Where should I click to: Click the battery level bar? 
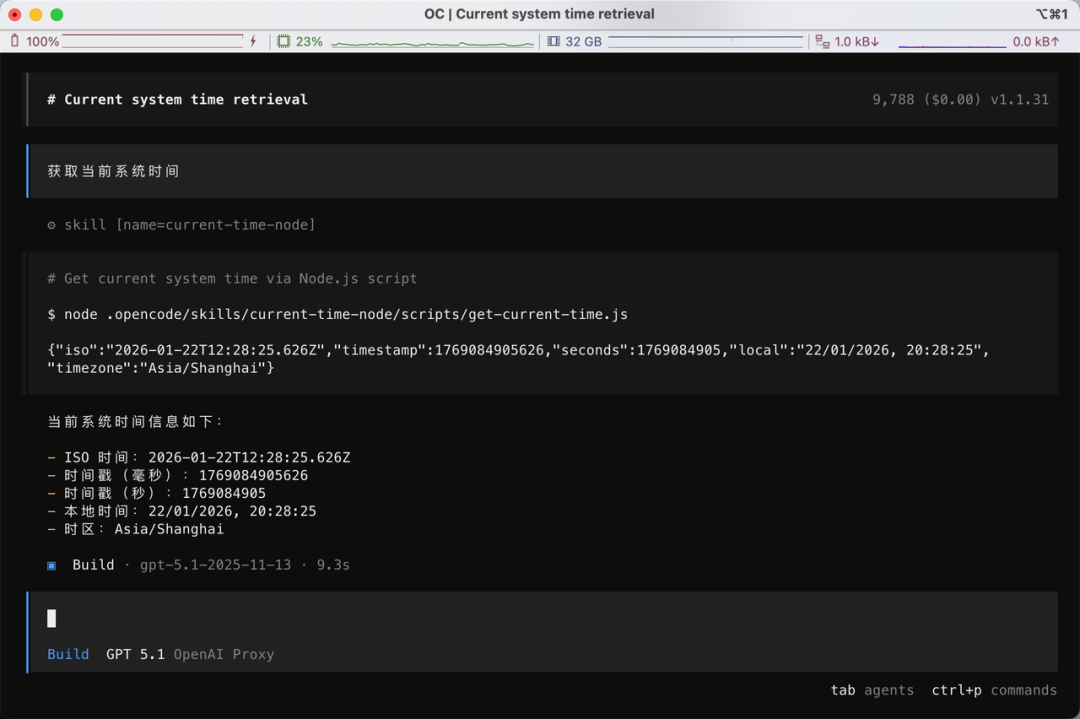[x=152, y=41]
